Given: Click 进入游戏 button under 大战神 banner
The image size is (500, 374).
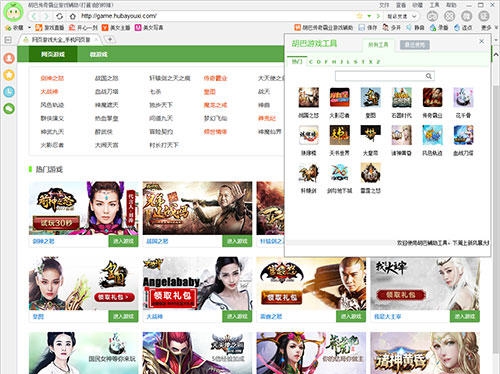Looking at the screenshot, I should point(237,316).
